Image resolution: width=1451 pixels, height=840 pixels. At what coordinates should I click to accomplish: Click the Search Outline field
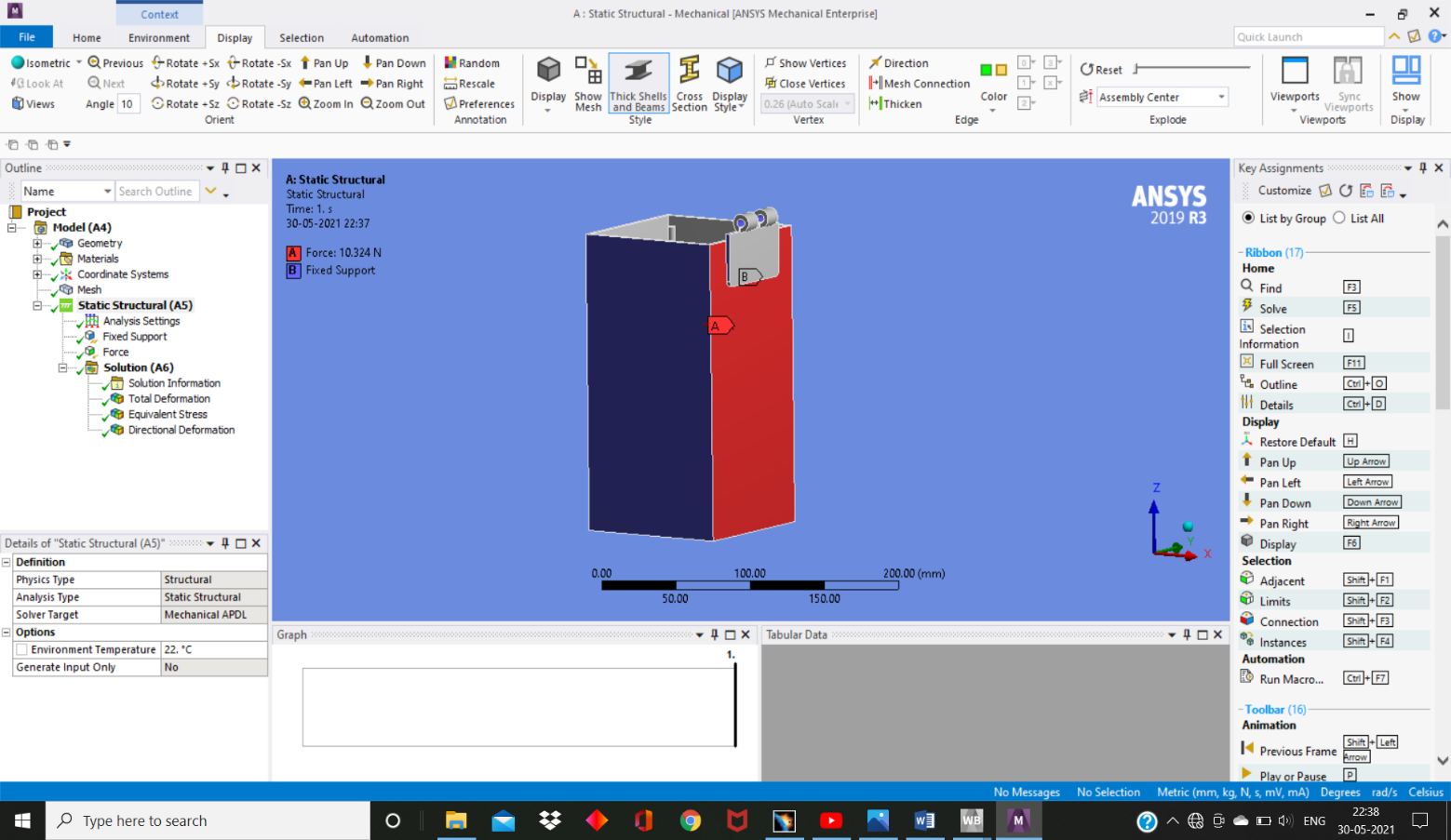(x=156, y=192)
